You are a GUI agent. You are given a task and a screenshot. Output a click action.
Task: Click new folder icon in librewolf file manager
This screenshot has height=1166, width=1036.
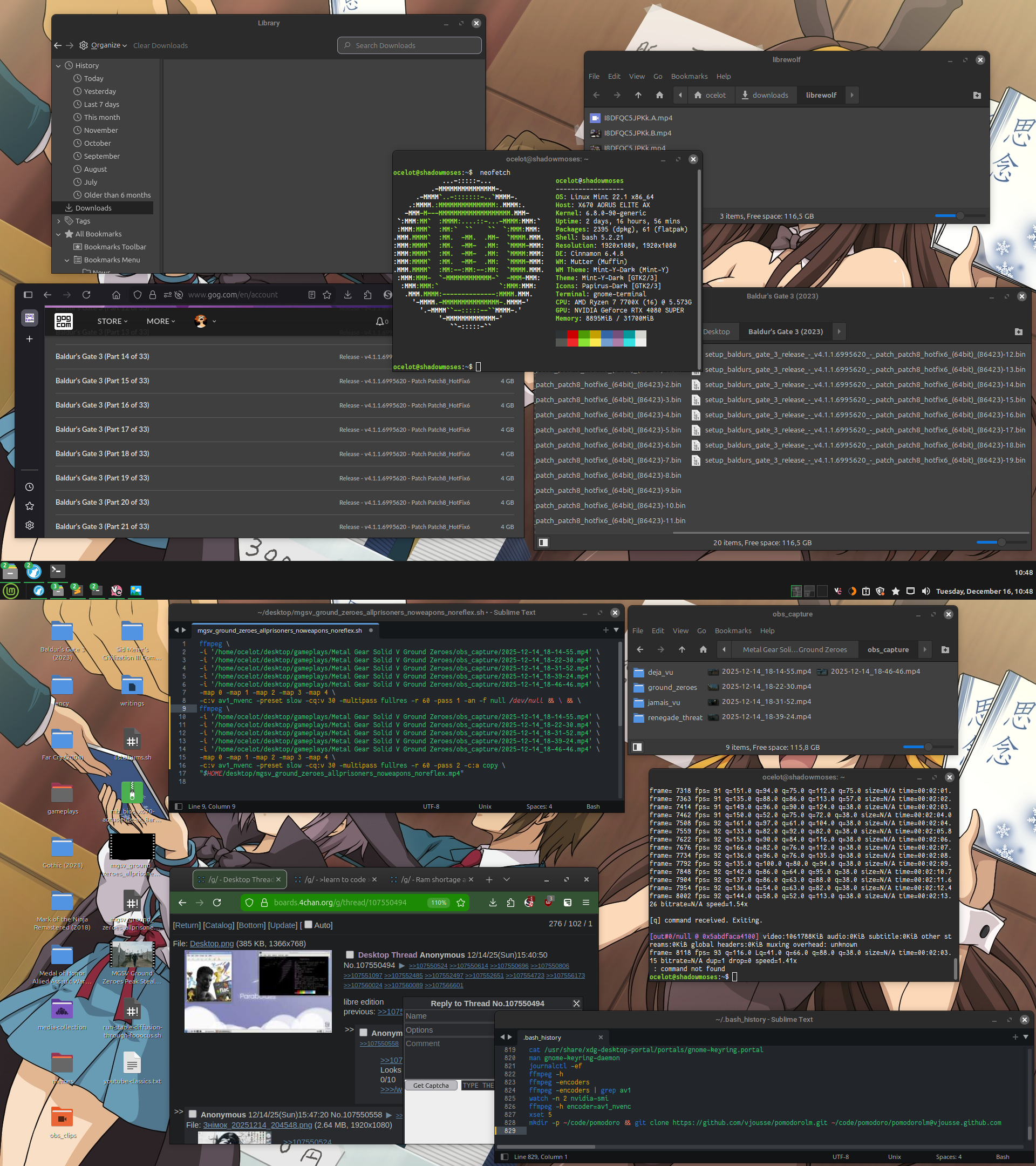(977, 95)
